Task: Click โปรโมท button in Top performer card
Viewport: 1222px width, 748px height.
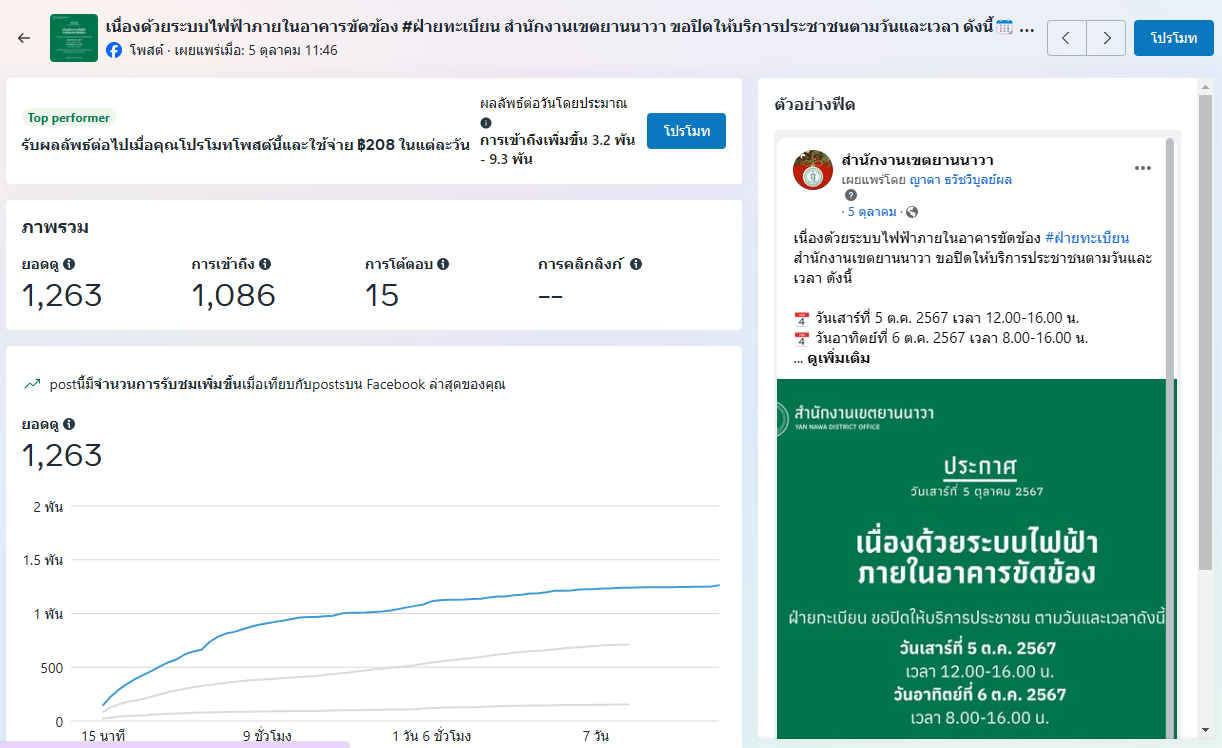Action: point(686,131)
